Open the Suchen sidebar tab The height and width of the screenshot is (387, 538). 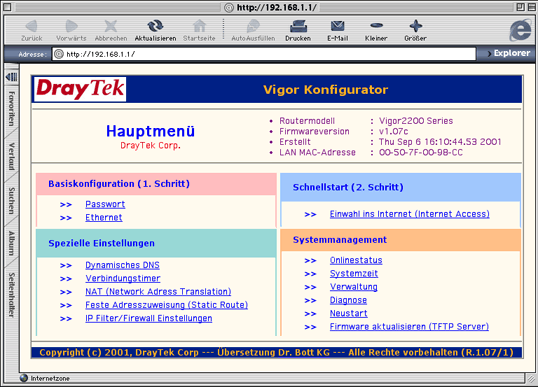[x=12, y=201]
